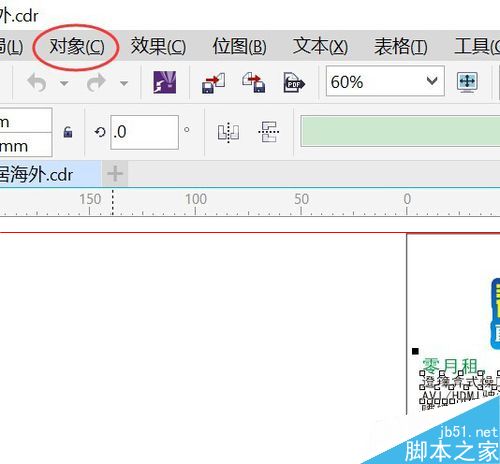
Task: Open the 效果(C) menu
Action: pos(158,46)
